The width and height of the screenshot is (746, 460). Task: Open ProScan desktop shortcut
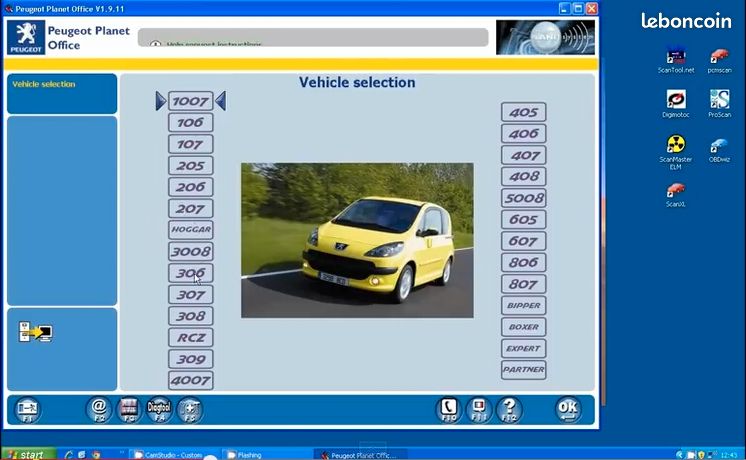pyautogui.click(x=719, y=104)
